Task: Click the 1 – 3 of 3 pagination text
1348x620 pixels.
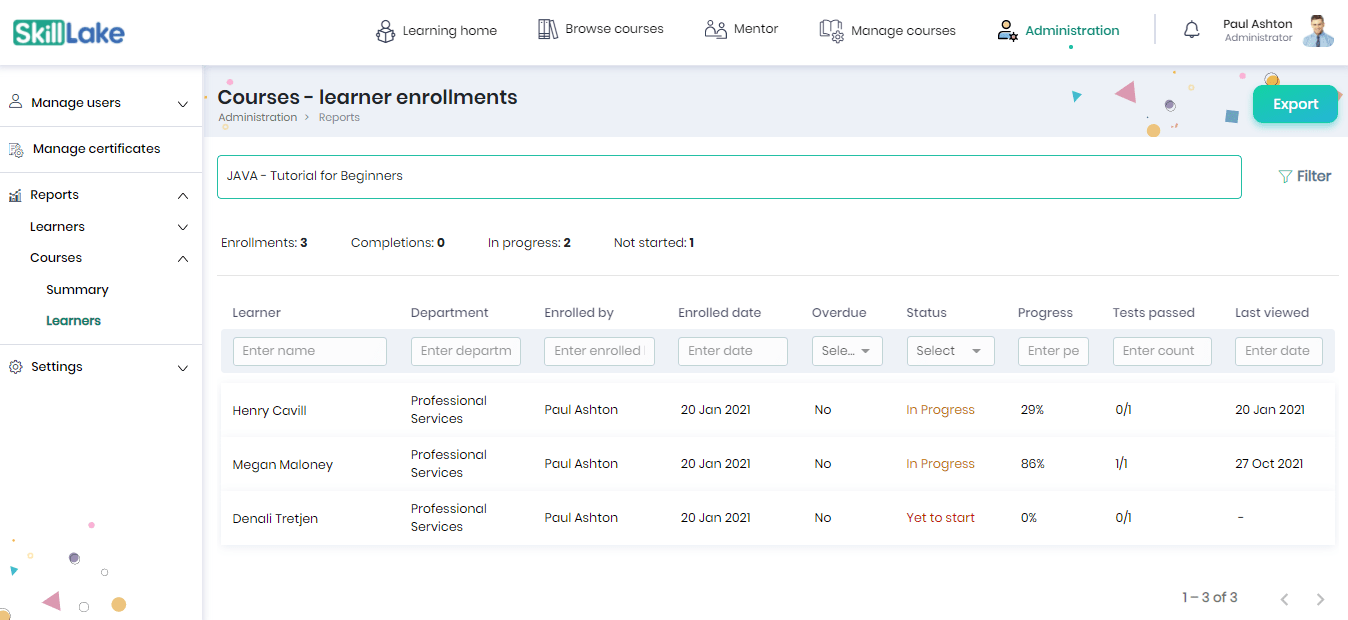Action: point(1210,598)
